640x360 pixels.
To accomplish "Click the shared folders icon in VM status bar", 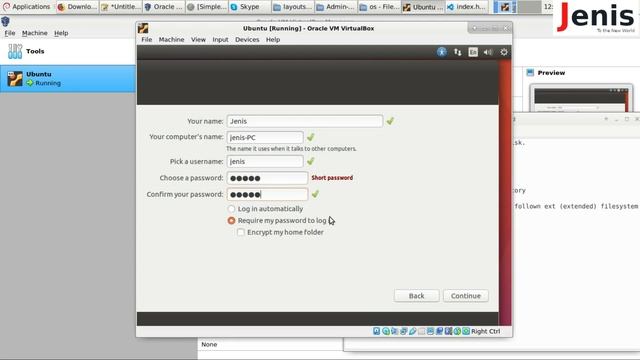I will point(422,331).
